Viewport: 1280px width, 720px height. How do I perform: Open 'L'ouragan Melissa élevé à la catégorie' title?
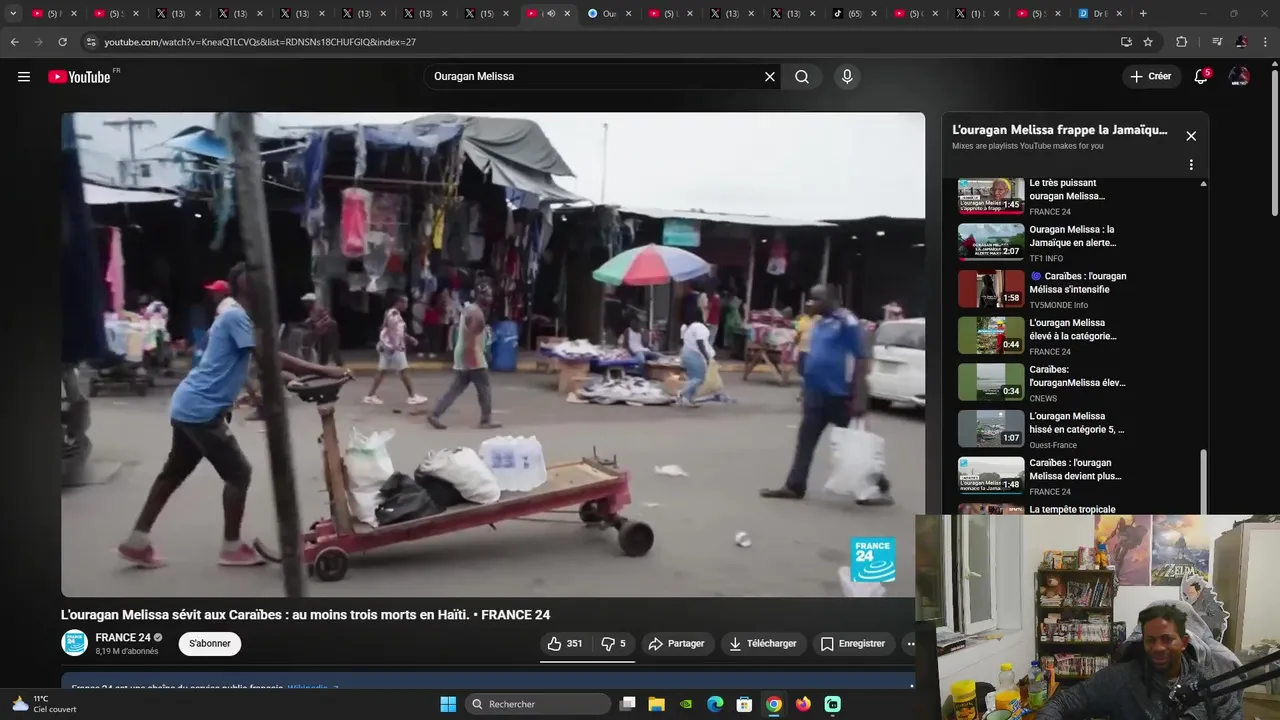click(x=1073, y=330)
